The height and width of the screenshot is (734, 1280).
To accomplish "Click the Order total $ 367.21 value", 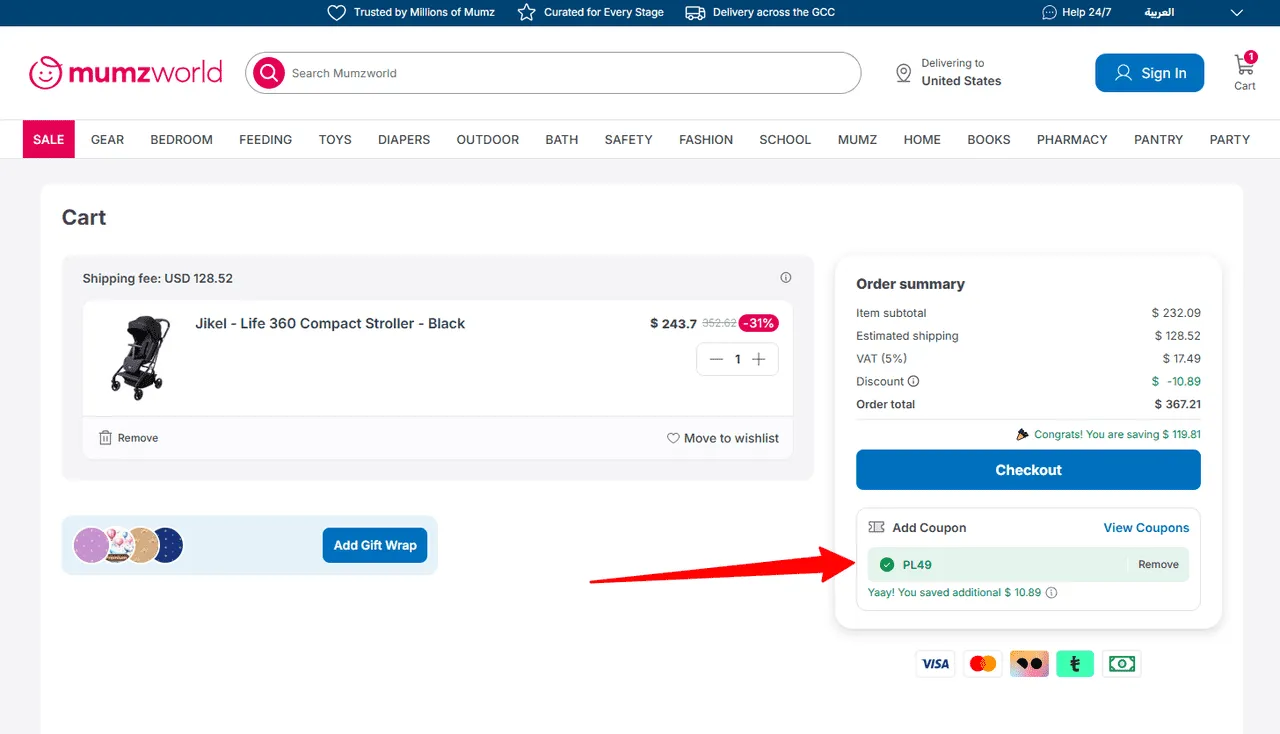I will coord(1177,404).
